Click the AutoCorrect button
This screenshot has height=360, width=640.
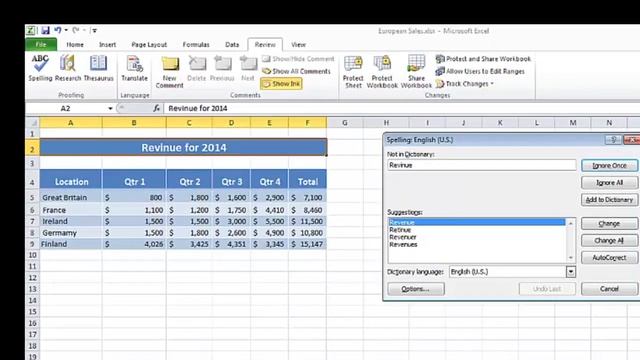click(609, 258)
